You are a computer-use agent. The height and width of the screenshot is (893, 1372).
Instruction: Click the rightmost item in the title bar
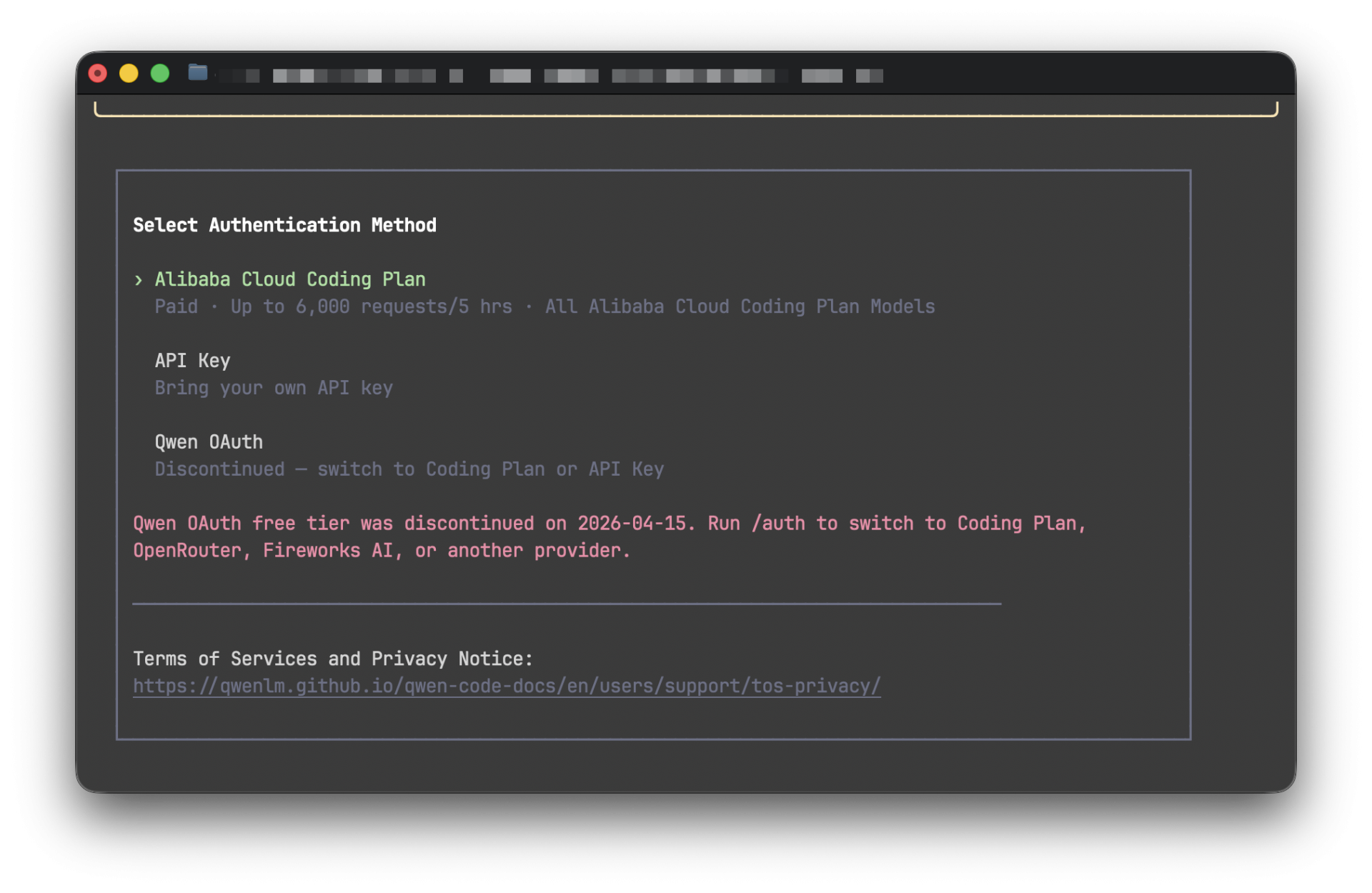tap(869, 75)
